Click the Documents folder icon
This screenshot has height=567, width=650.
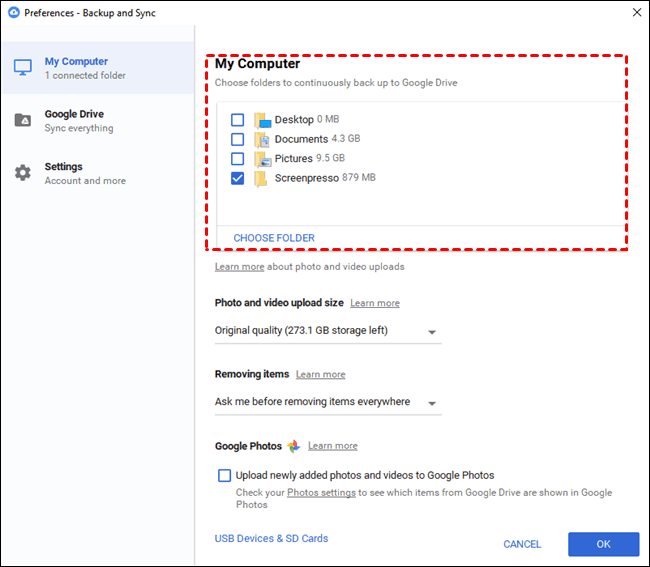click(x=262, y=140)
